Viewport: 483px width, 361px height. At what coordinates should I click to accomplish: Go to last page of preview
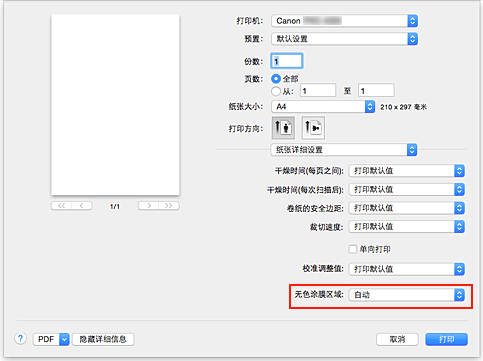click(x=169, y=206)
